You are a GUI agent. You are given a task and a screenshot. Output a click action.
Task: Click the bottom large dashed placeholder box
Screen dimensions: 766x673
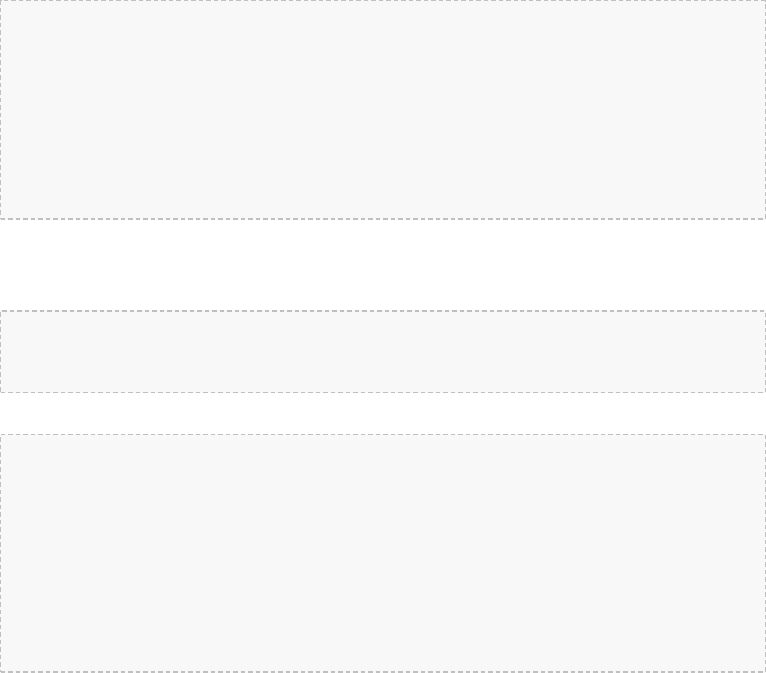[x=383, y=552]
